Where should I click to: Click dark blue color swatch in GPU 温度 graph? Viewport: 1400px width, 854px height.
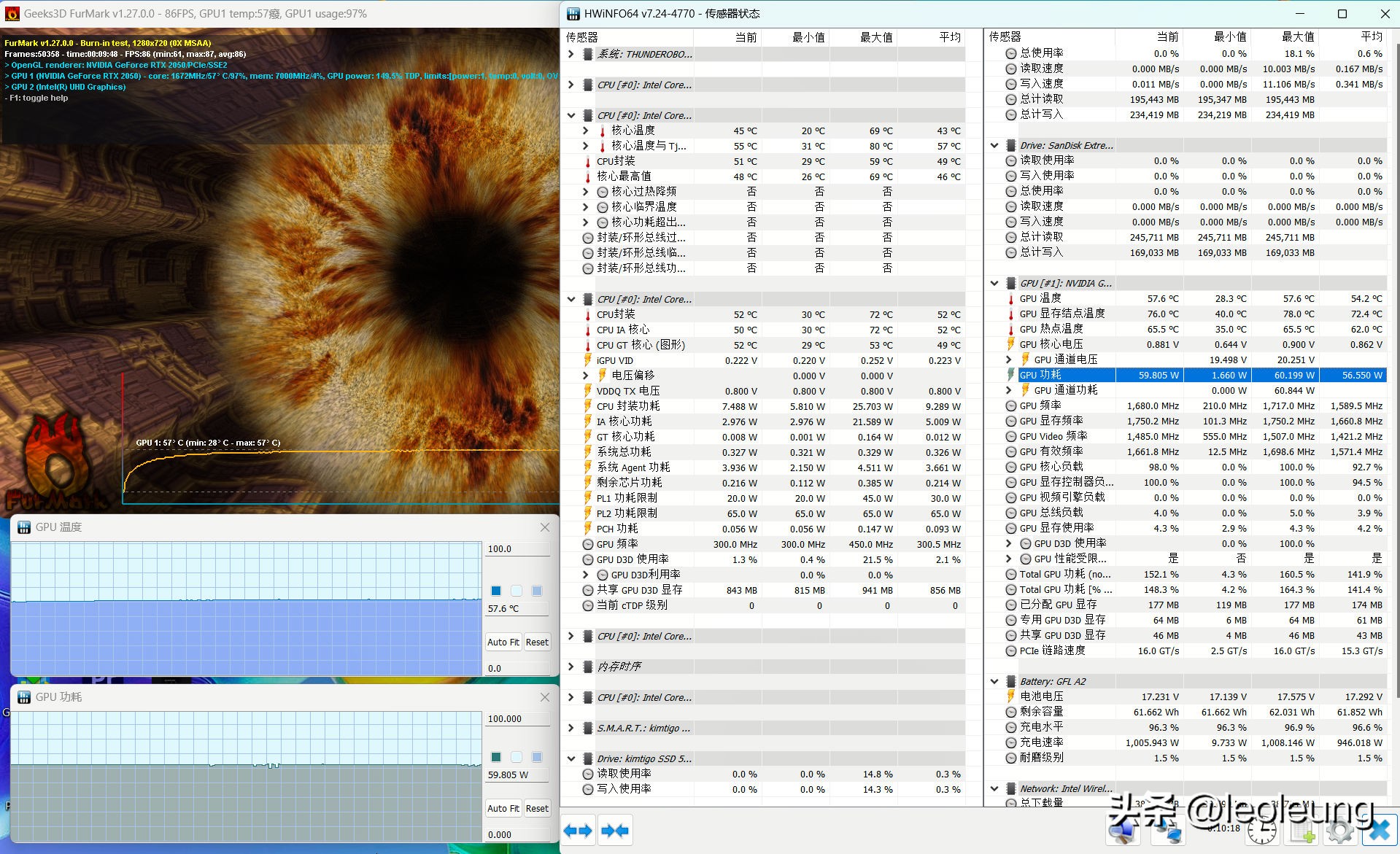click(496, 591)
